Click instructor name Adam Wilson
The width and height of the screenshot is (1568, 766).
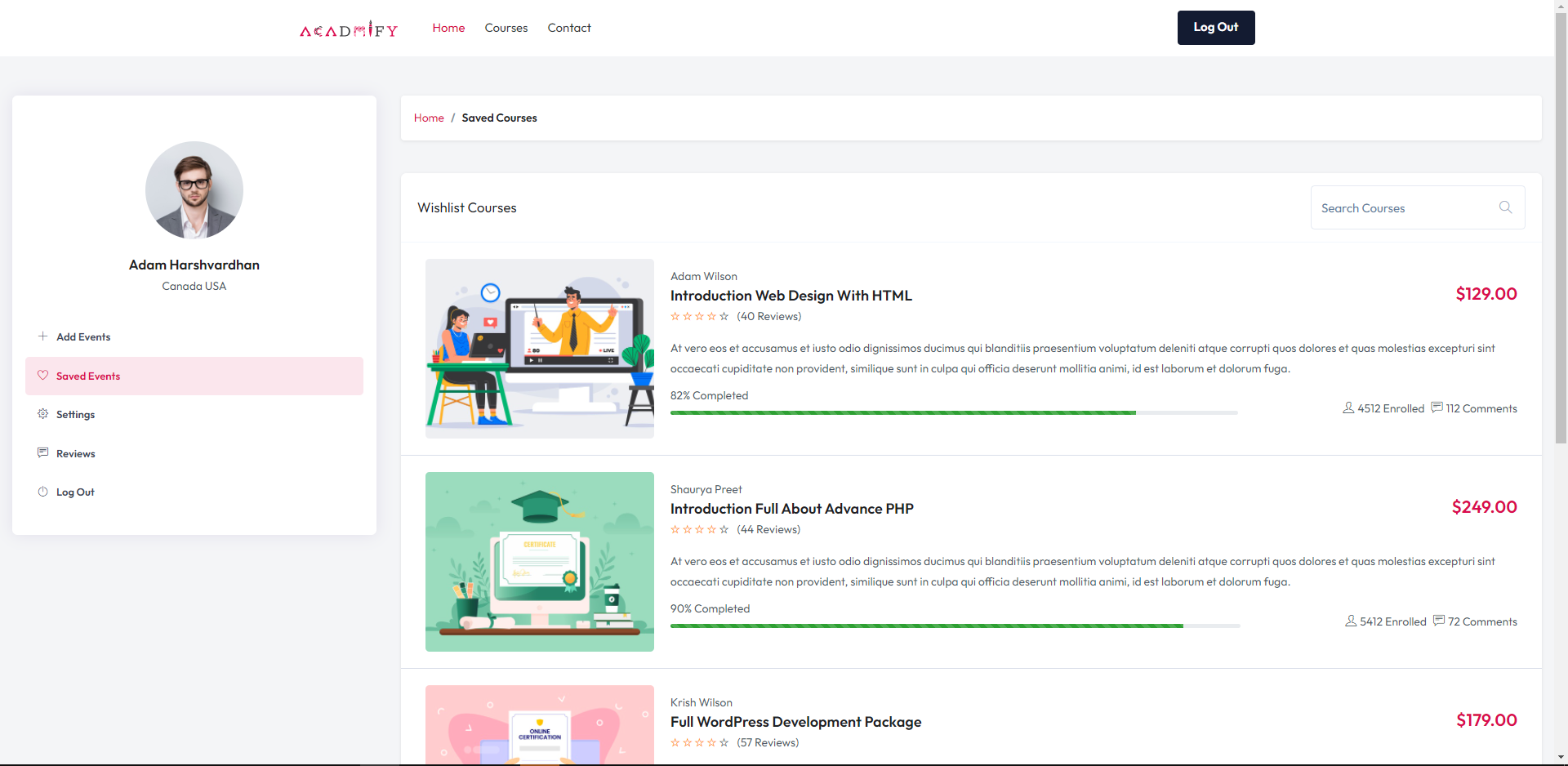click(704, 276)
